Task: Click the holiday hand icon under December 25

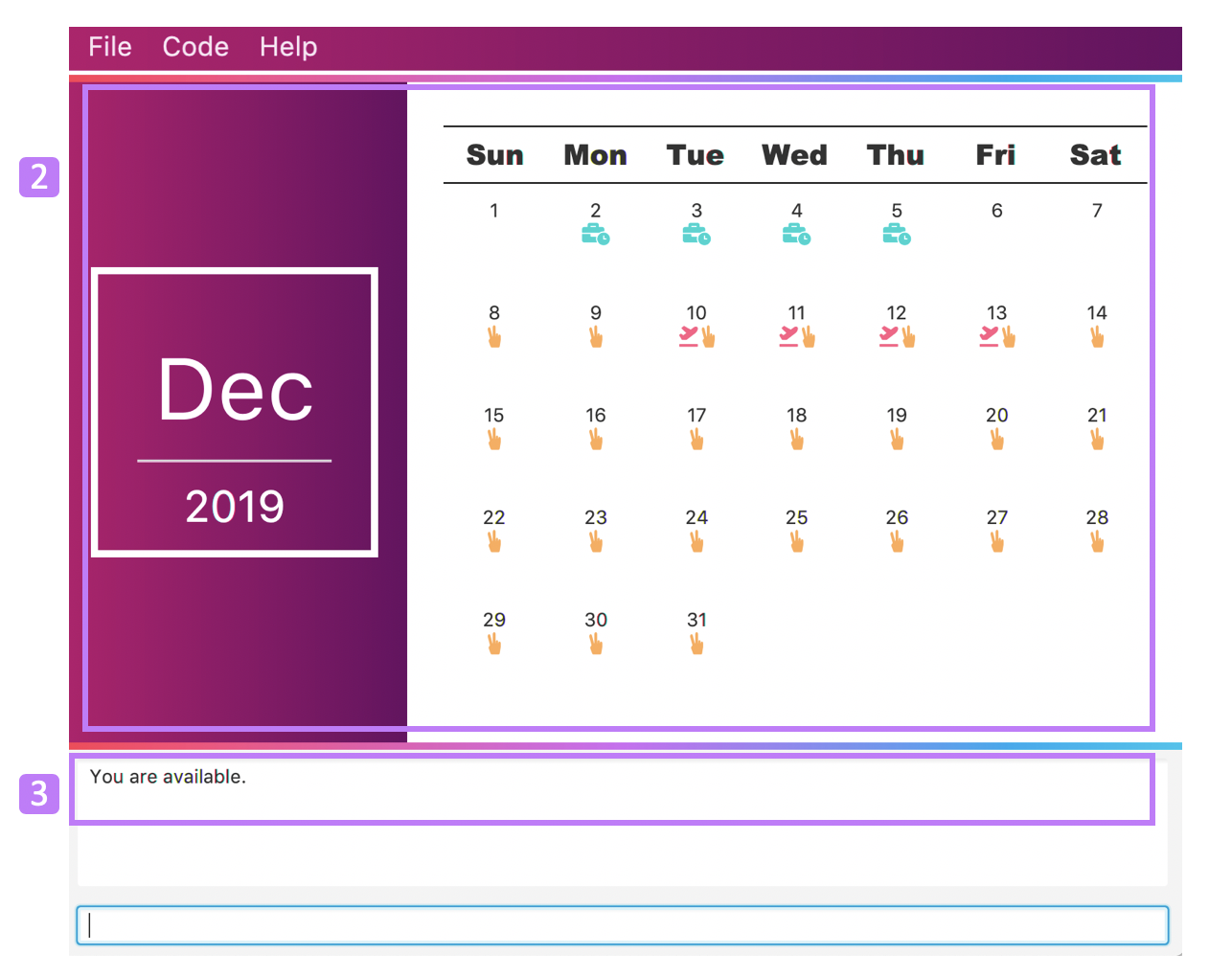Action: click(797, 541)
